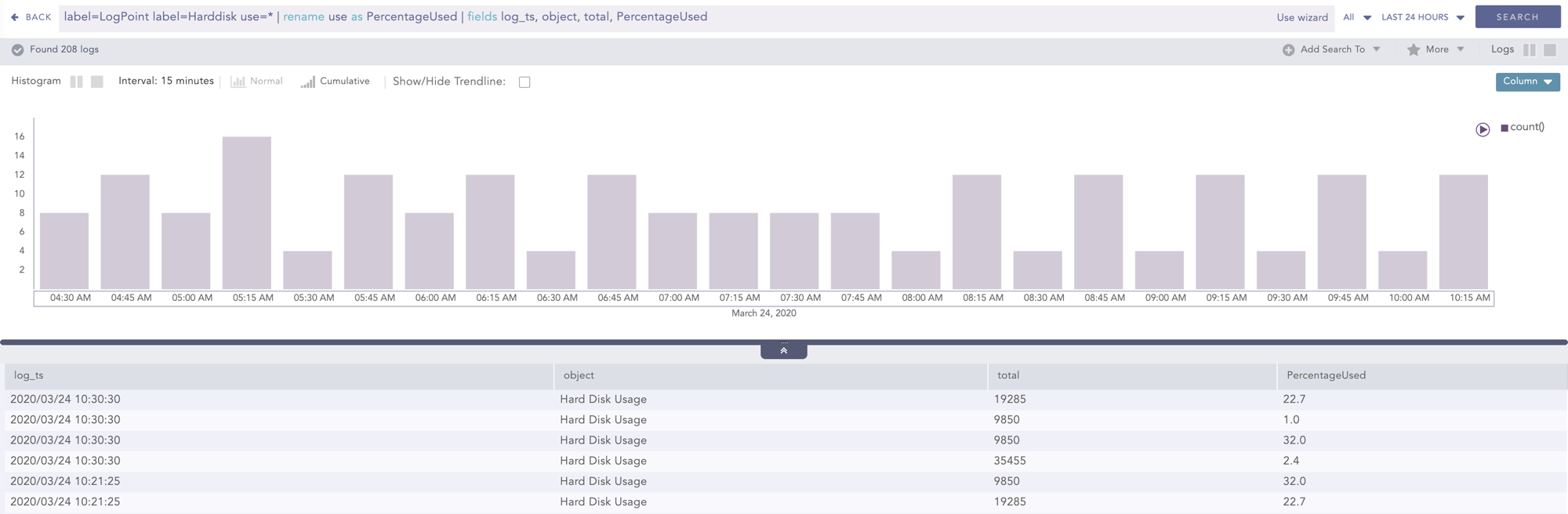Expand the All repos dropdown

[x=1356, y=17]
